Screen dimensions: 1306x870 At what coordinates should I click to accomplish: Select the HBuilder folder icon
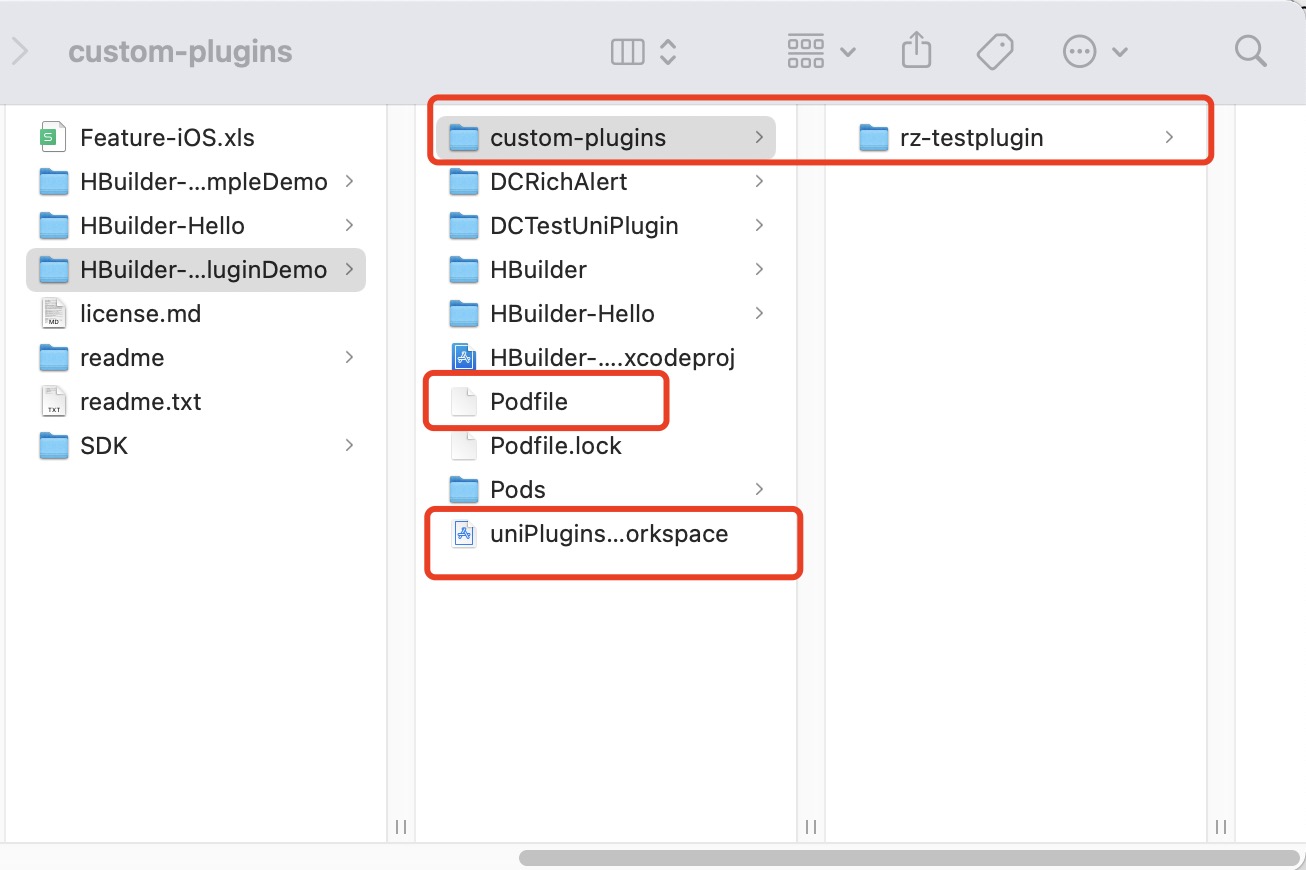click(464, 269)
